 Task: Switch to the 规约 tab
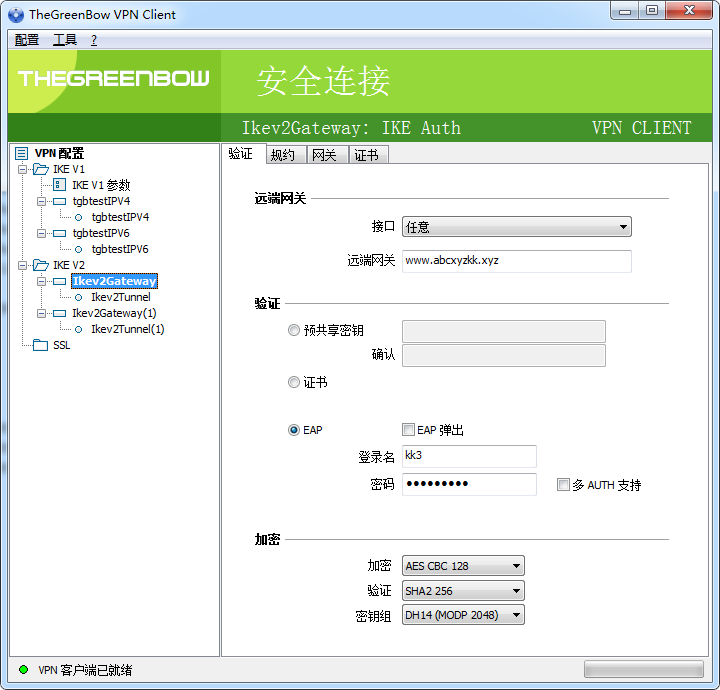tap(285, 155)
